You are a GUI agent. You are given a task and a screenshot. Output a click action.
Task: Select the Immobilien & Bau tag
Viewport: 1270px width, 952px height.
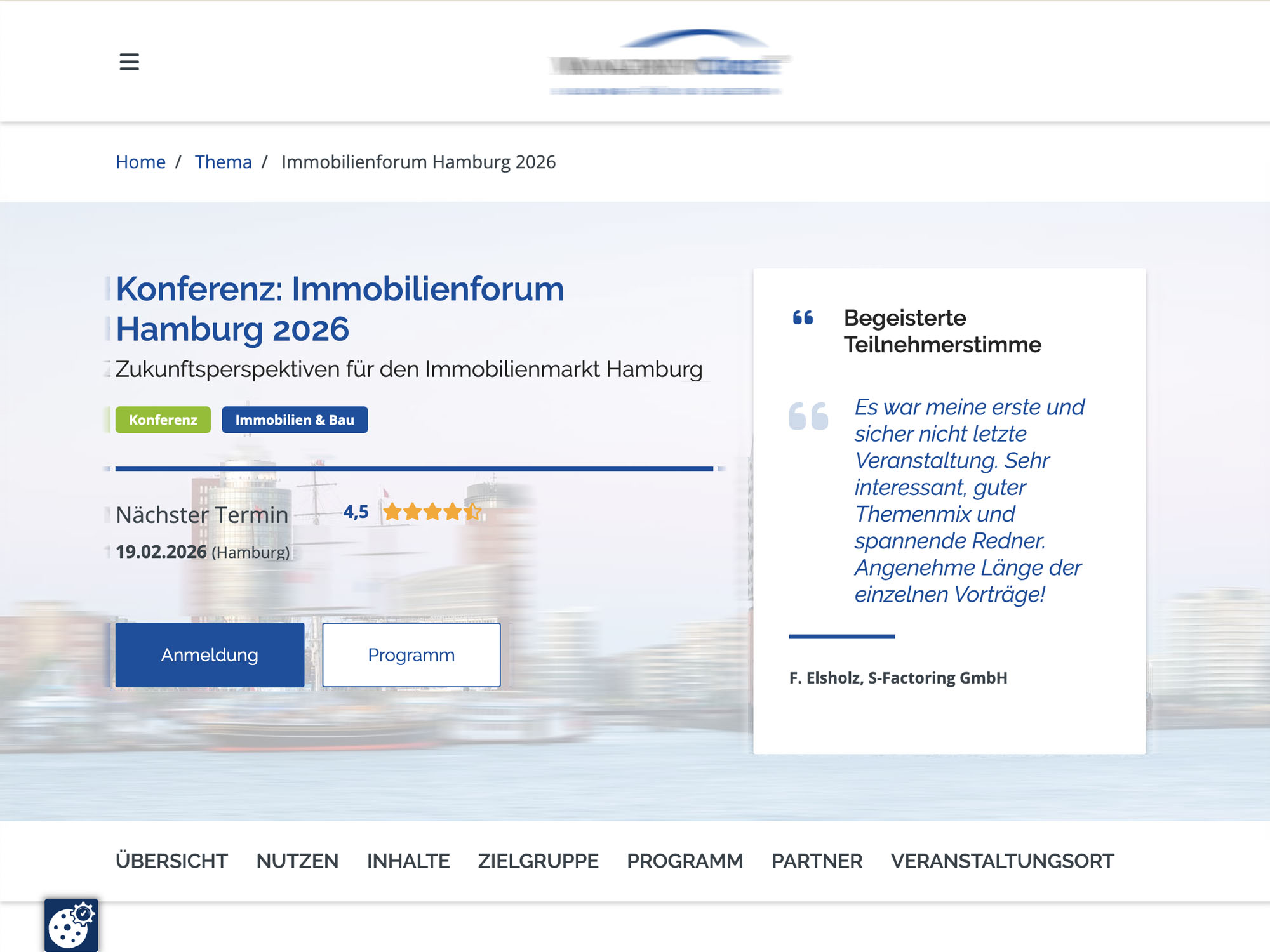pyautogui.click(x=295, y=420)
